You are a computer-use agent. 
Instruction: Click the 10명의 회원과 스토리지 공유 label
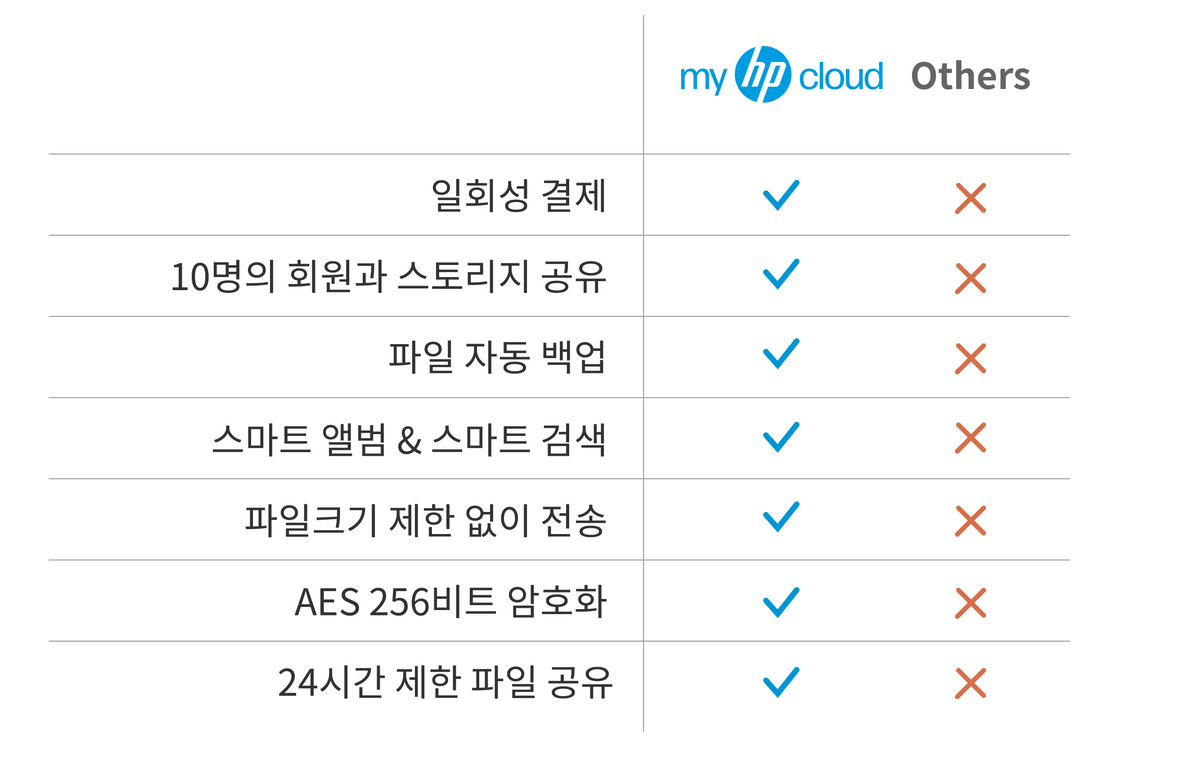point(389,277)
